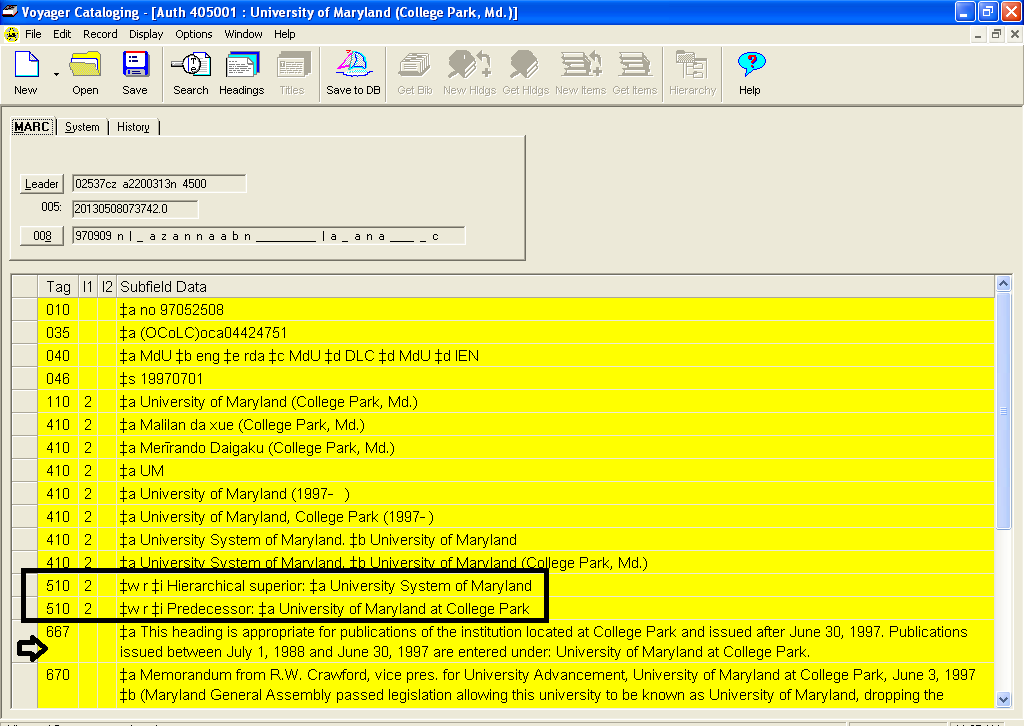Open an existing record via the Open icon
Screen dimensions: 1024x726
[85, 73]
